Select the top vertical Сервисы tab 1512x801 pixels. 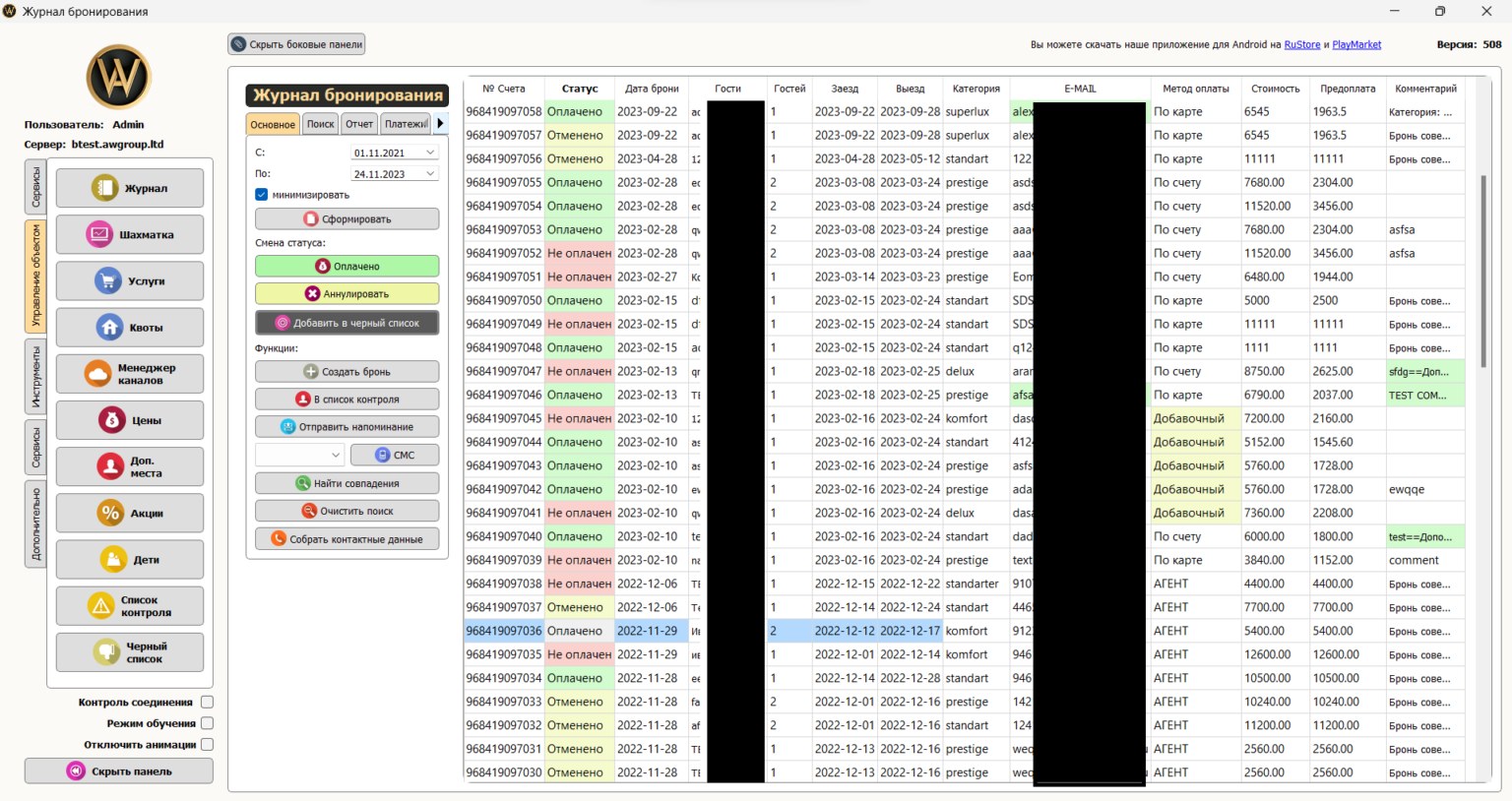(x=35, y=187)
